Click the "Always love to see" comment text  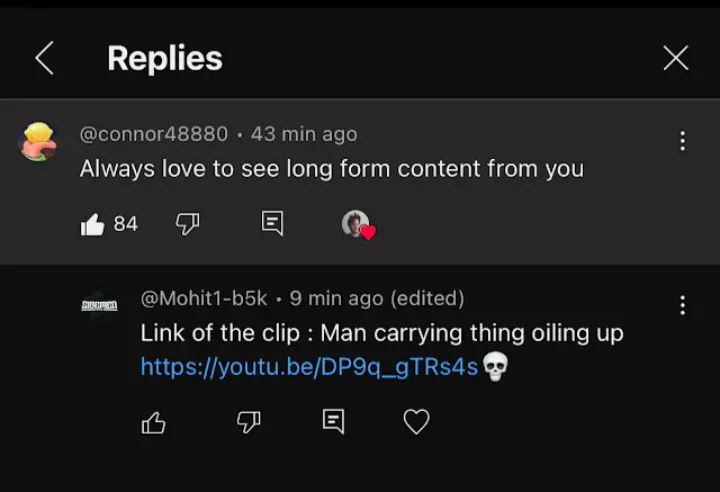[331, 169]
